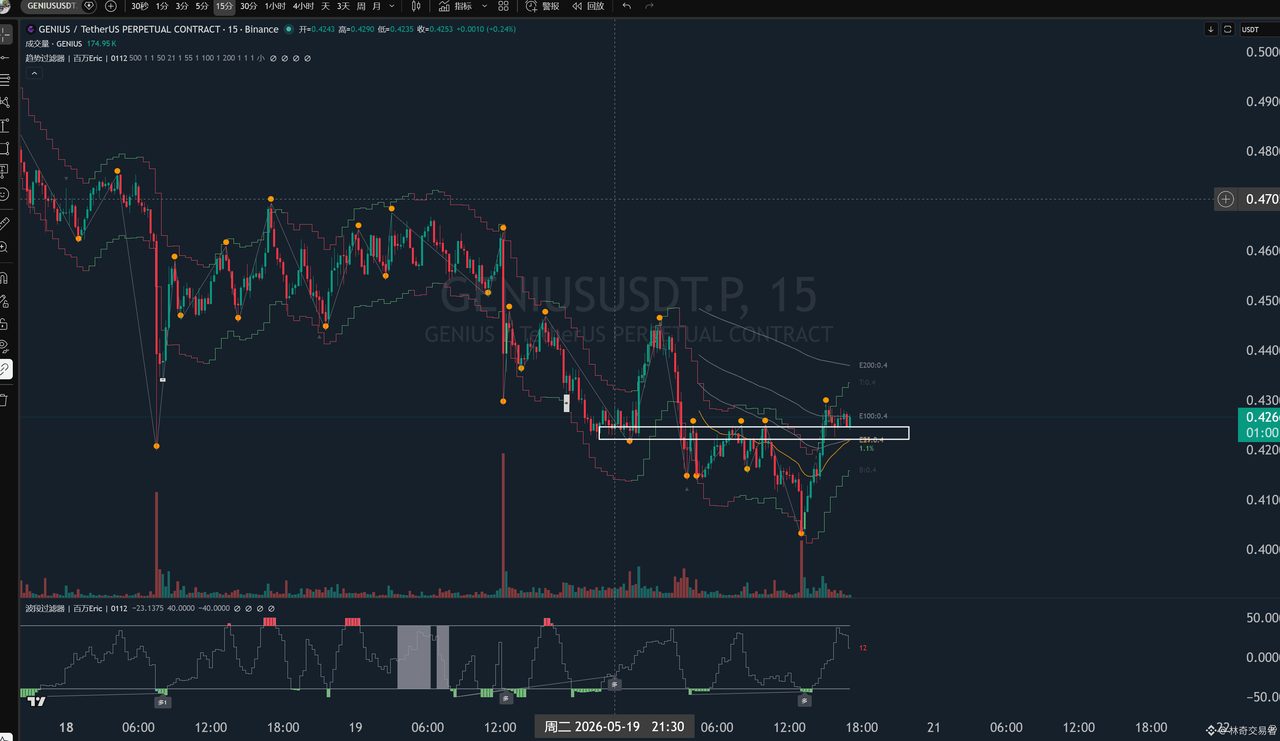This screenshot has width=1280, height=741.
Task: Open the layout grid templates icon
Action: [x=503, y=6]
